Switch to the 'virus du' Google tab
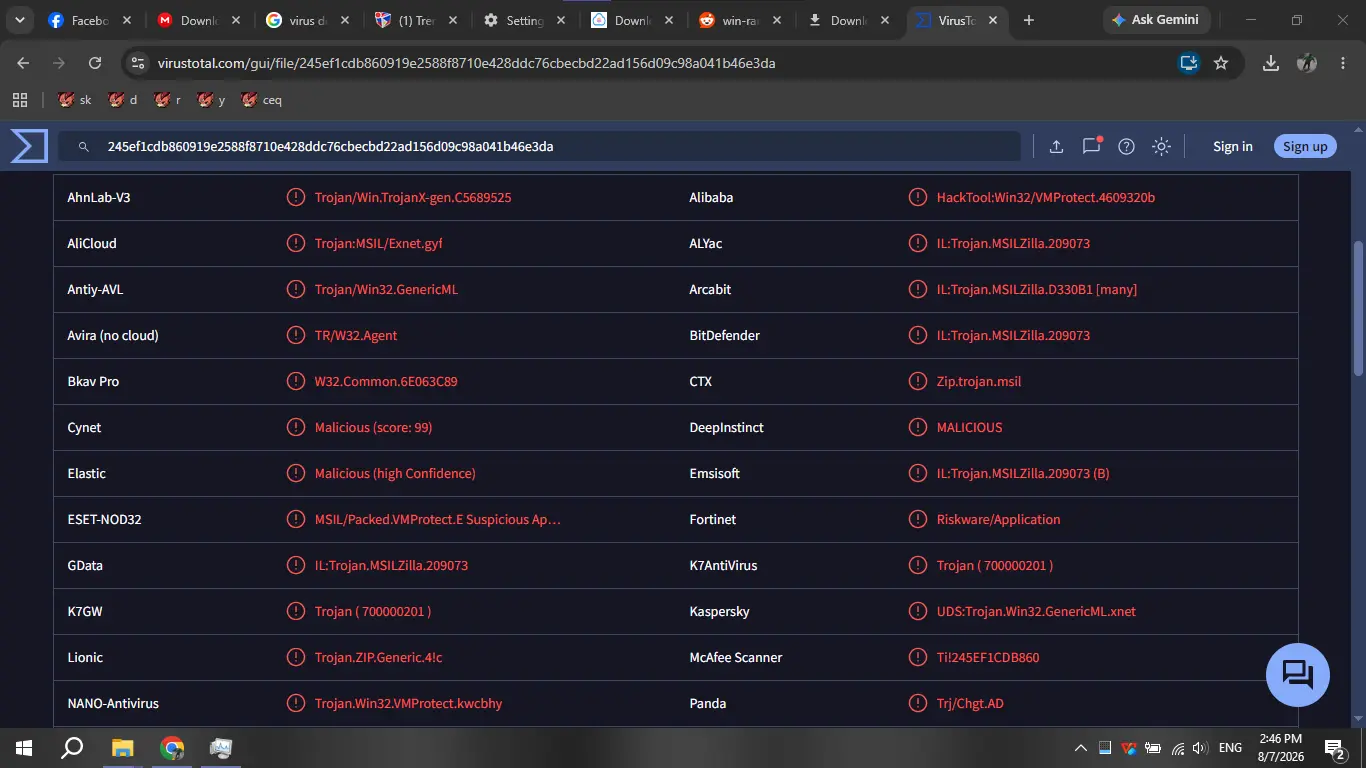Viewport: 1366px width, 768px height. click(x=307, y=20)
